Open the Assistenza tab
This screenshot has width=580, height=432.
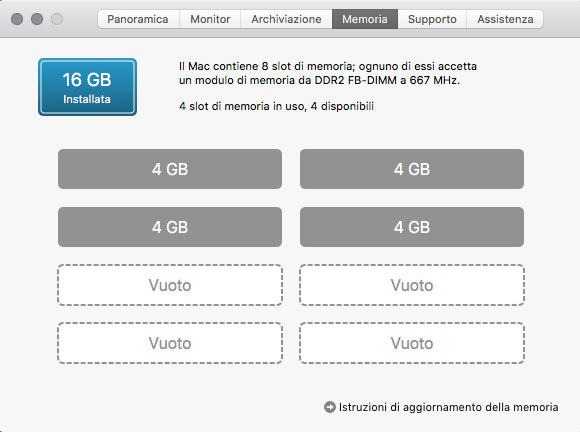(x=505, y=19)
